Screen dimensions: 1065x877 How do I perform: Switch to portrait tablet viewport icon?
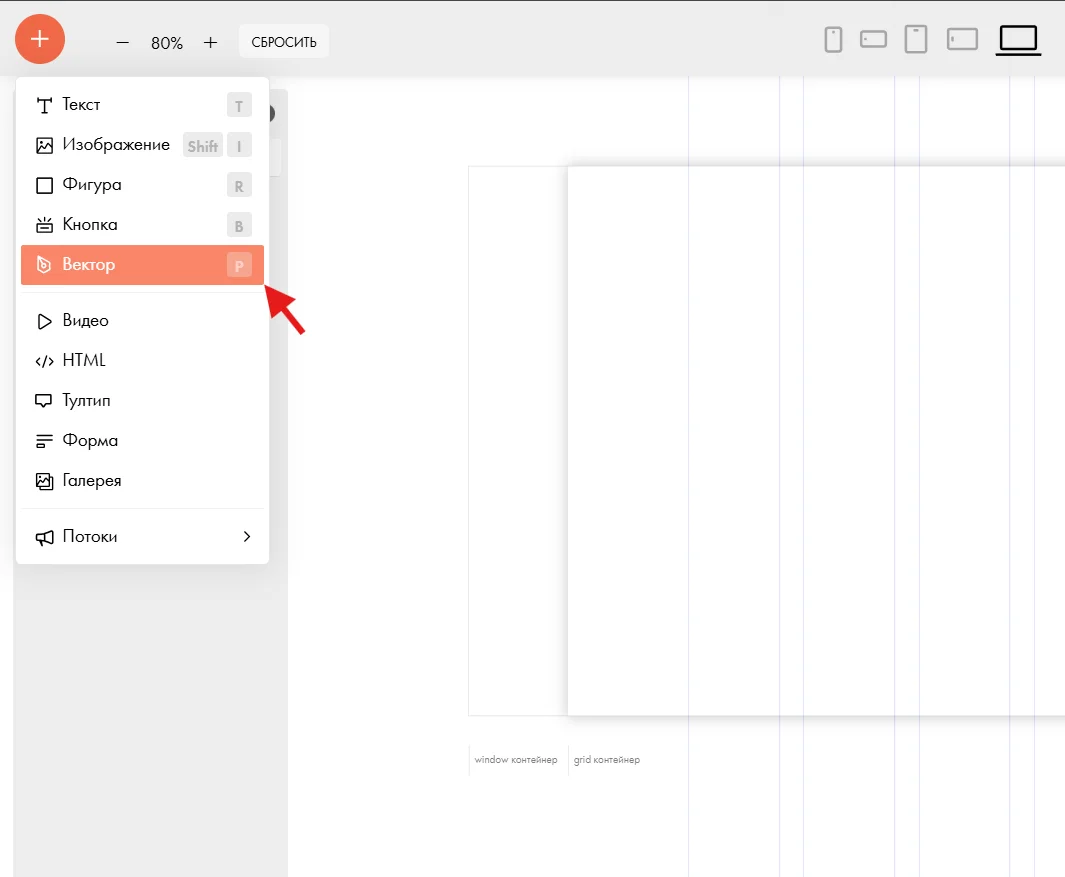(916, 39)
